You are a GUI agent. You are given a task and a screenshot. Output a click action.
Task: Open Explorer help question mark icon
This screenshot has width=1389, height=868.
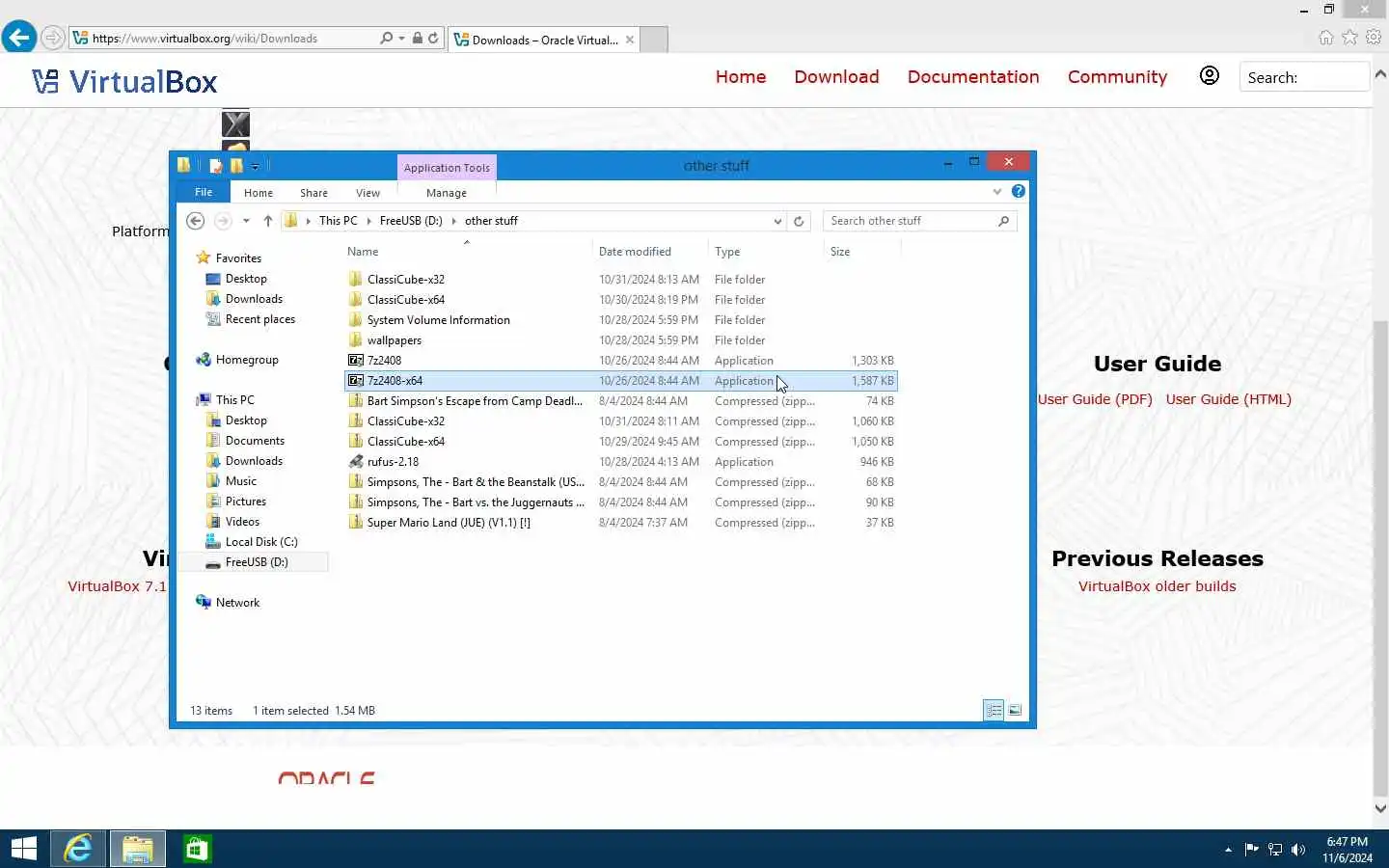click(x=1019, y=192)
